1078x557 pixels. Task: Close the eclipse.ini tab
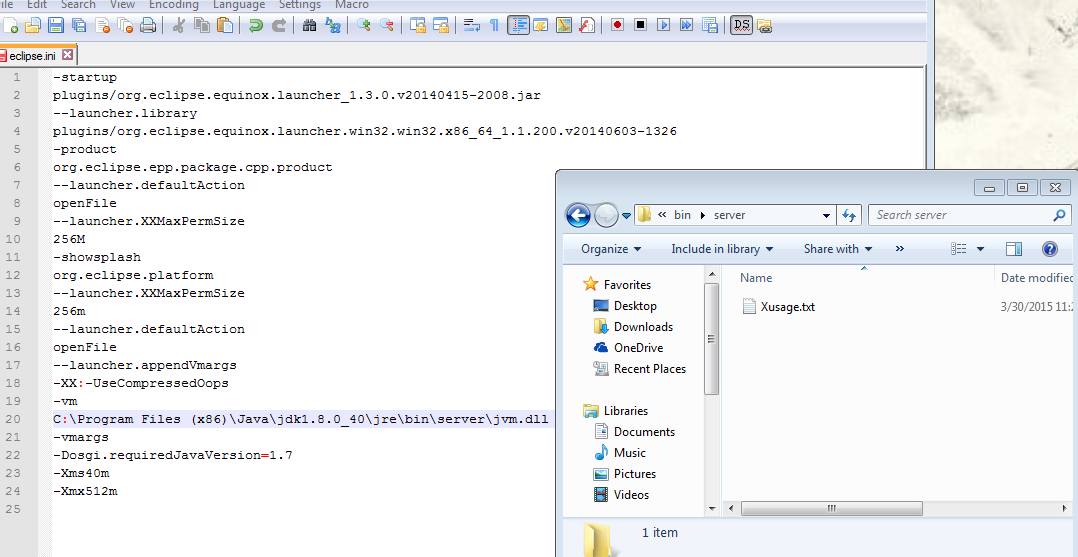[x=68, y=55]
